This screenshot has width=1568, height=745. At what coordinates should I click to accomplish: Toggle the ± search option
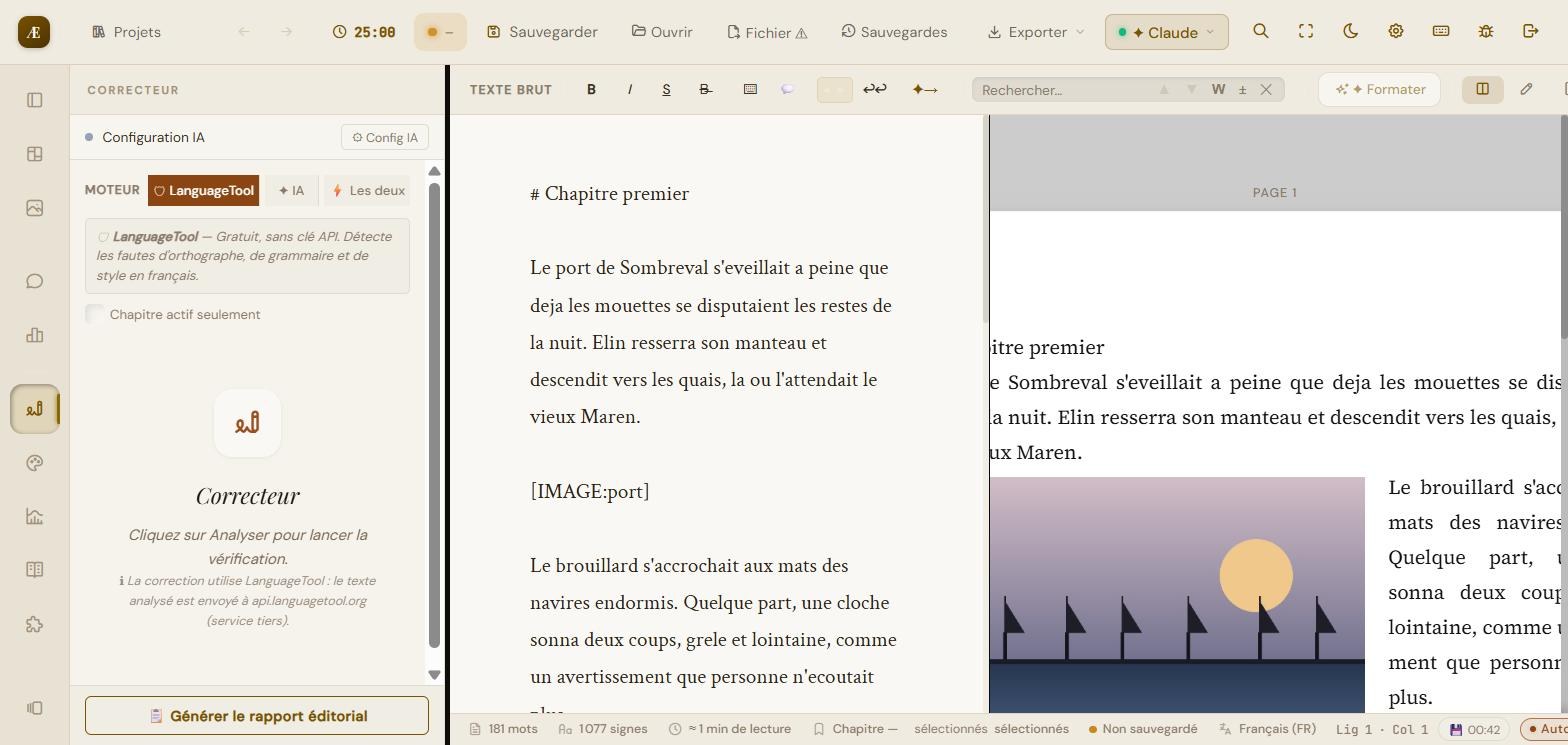(x=1242, y=89)
